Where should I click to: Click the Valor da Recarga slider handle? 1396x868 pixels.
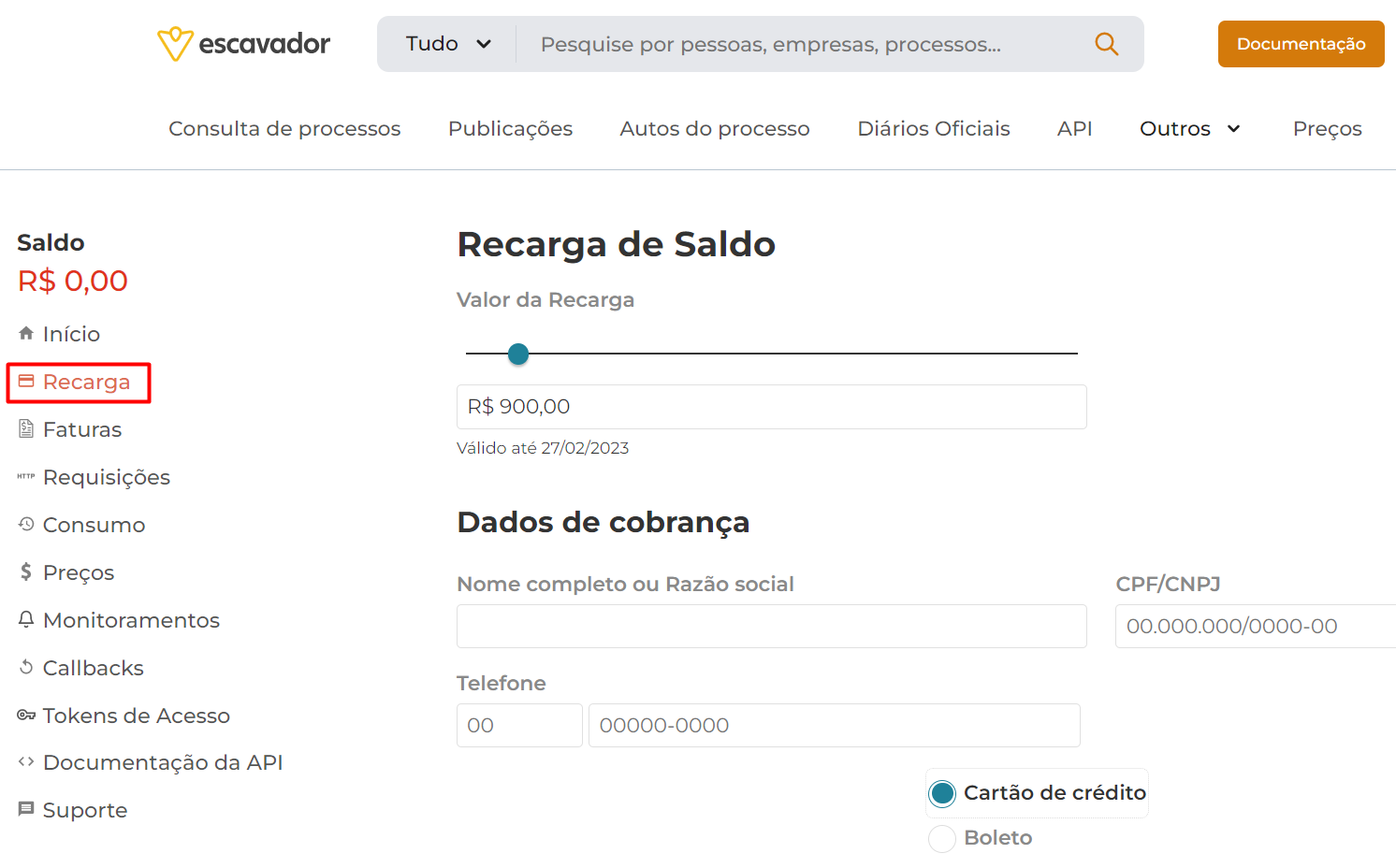[x=518, y=354]
